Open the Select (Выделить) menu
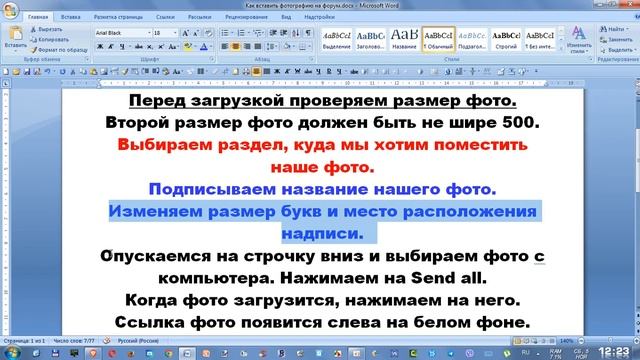Screen dimensions: 640x360 click(x=617, y=50)
